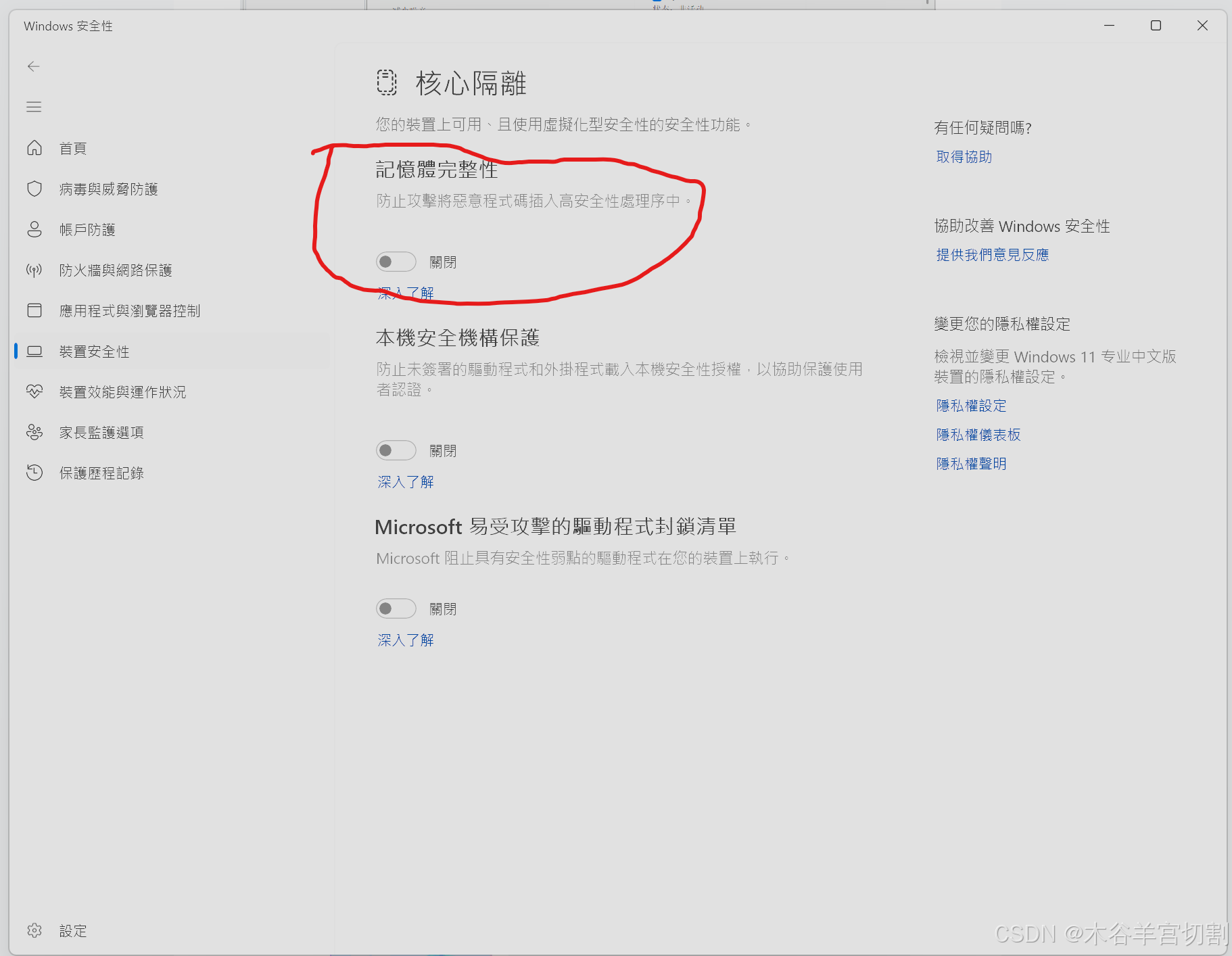Close the Windows 安全性 window
This screenshot has width=1232, height=956.
tap(1202, 26)
